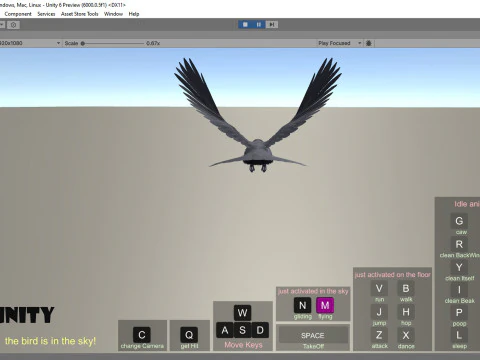Click the N gliding key

[x=302, y=305]
